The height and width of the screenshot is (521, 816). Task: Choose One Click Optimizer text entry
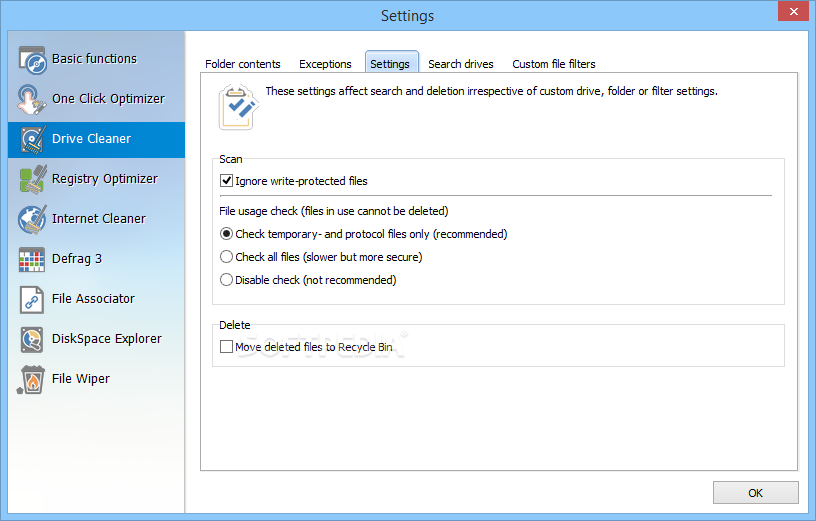108,99
